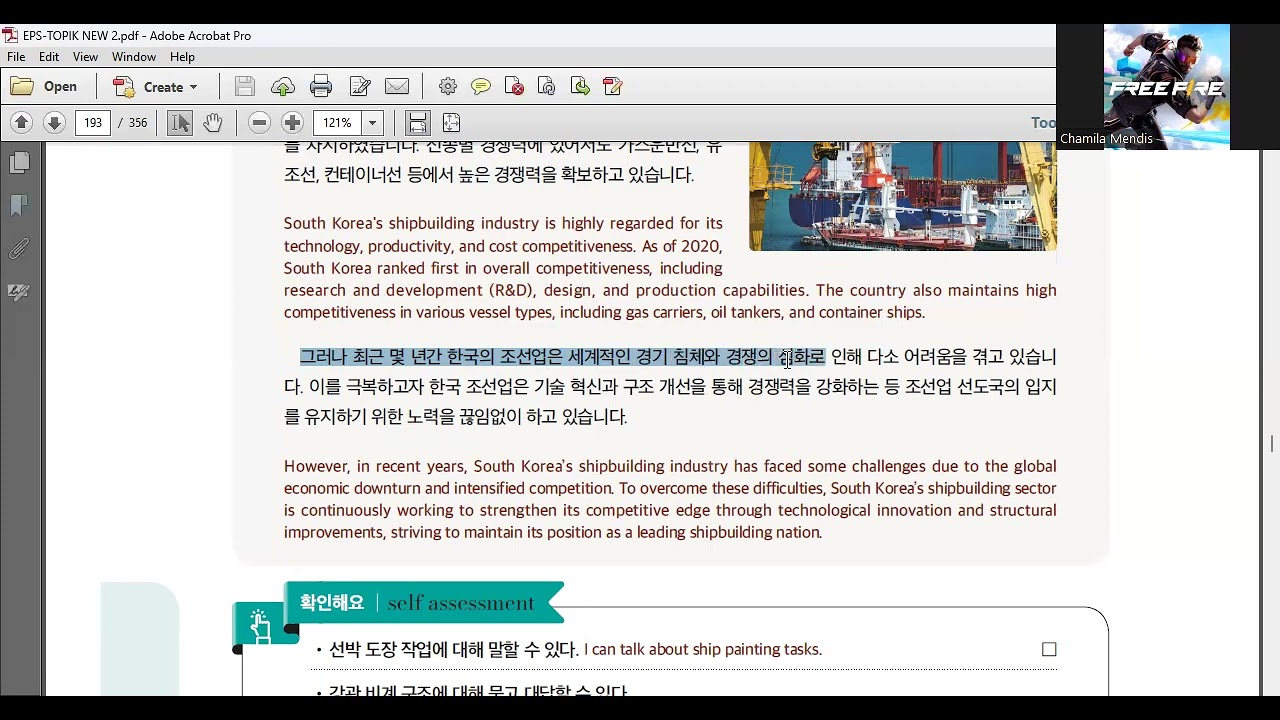Click the Save file floppy icon

[245, 87]
